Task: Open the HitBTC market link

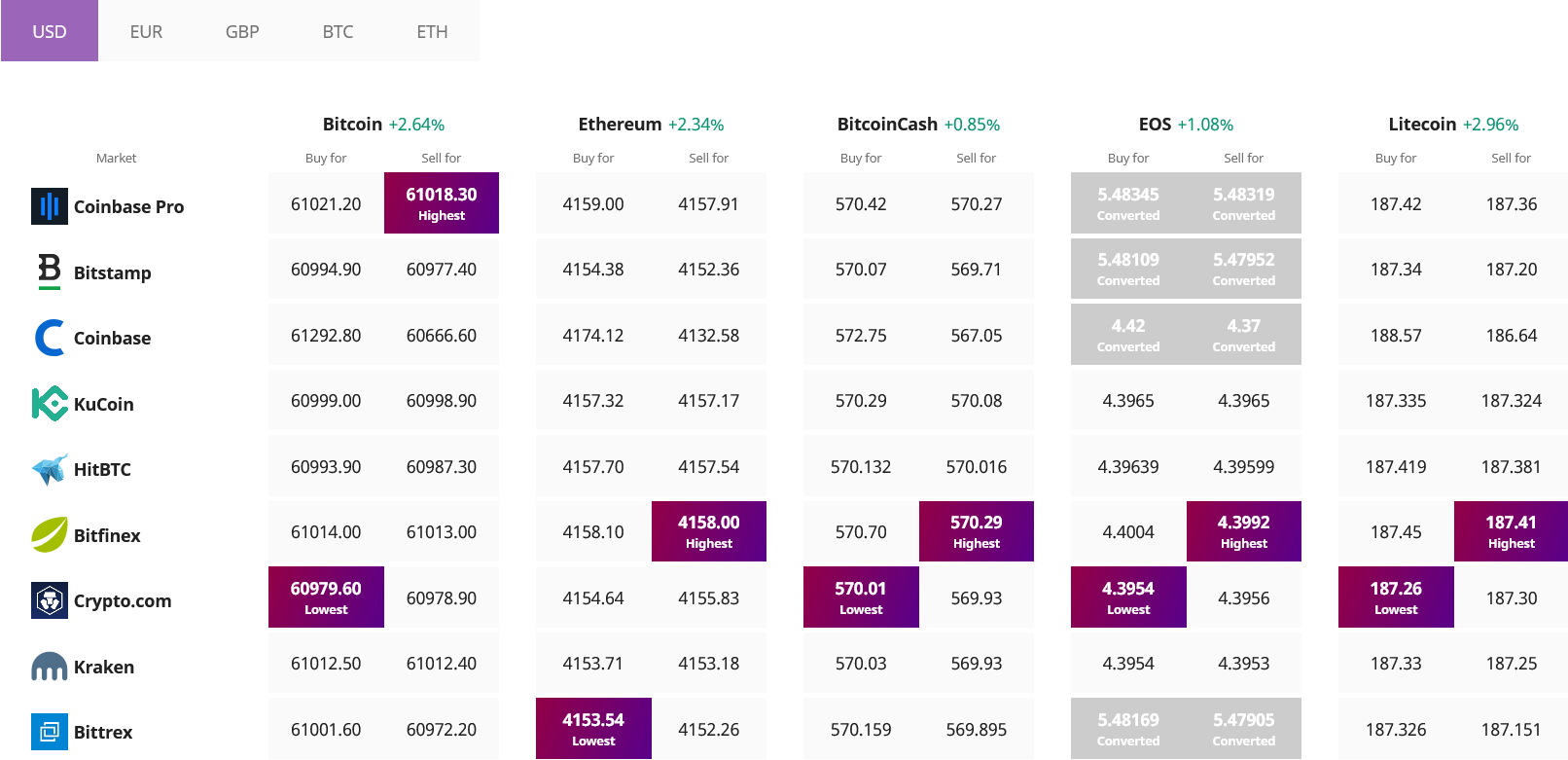Action: pyautogui.click(x=102, y=469)
